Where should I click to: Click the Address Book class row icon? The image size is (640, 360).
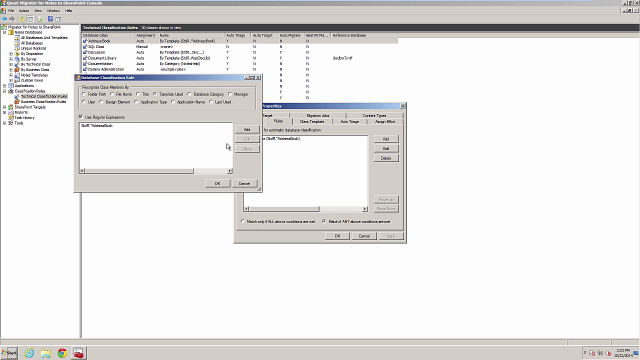(85, 41)
